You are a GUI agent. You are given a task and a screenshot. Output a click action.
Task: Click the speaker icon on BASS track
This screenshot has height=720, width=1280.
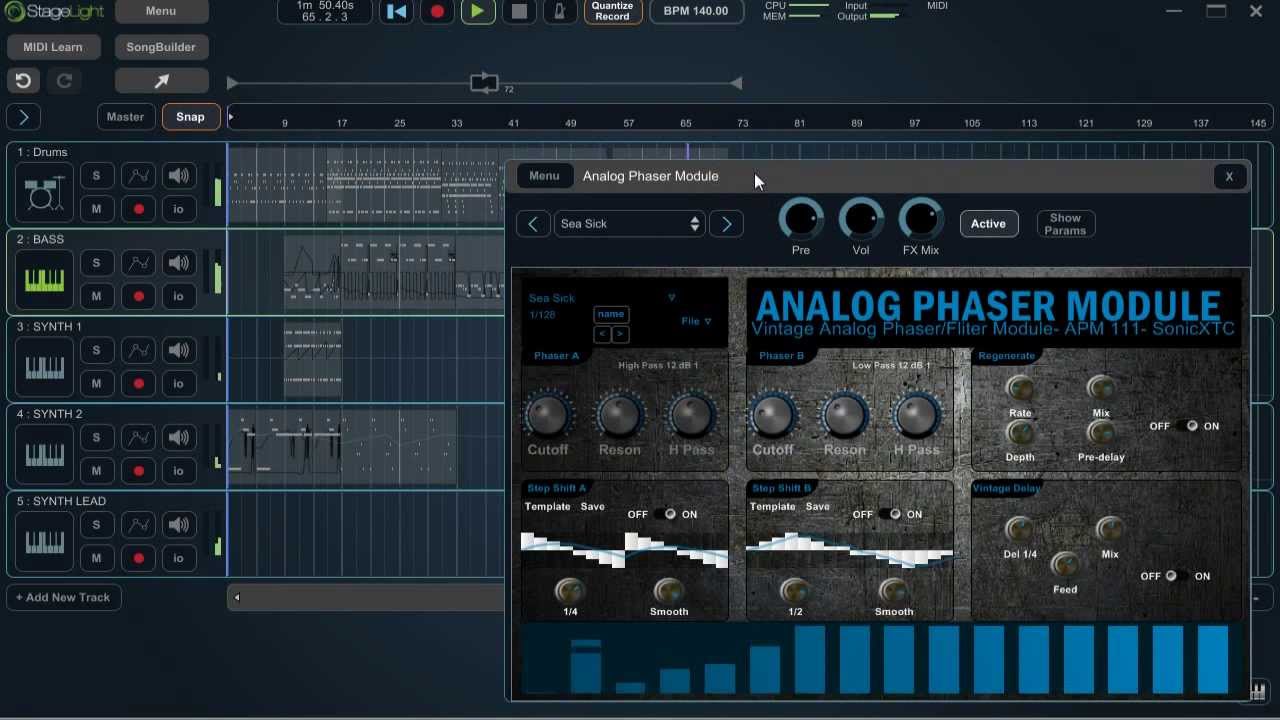(x=179, y=263)
